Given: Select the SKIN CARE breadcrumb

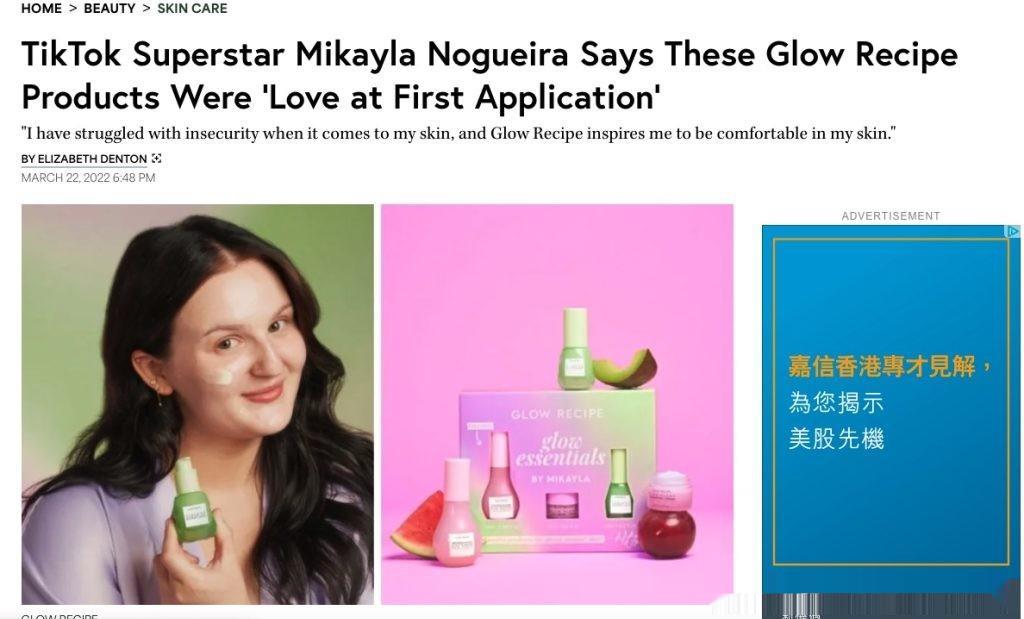Looking at the screenshot, I should coord(192,8).
